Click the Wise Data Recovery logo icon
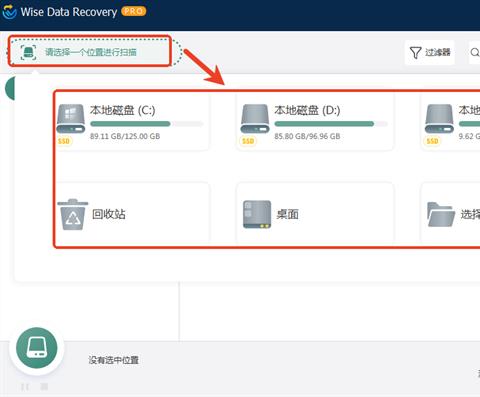 click(9, 12)
